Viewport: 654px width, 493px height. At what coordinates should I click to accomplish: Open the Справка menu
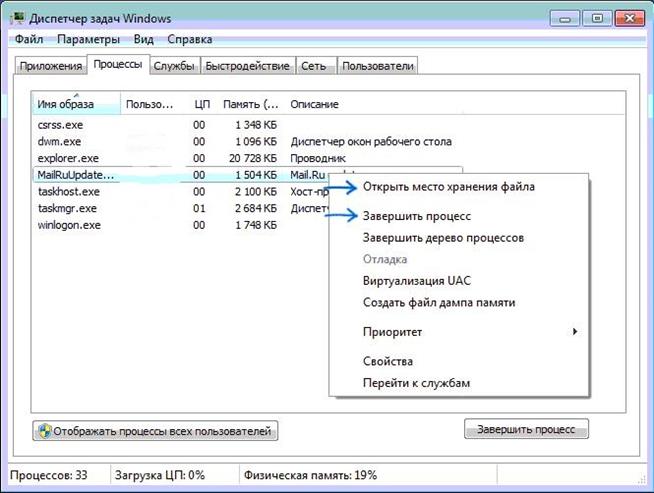189,39
